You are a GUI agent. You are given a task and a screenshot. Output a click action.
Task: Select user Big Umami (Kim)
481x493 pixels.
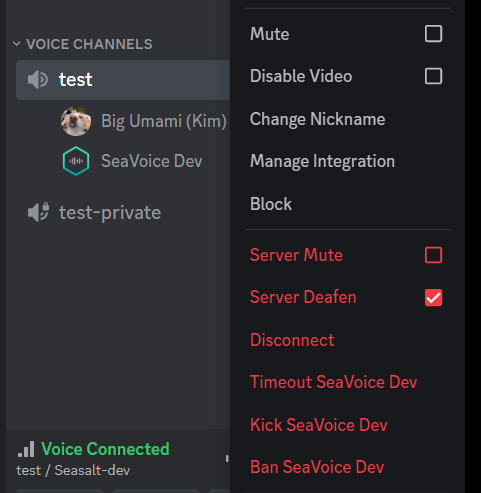click(164, 121)
